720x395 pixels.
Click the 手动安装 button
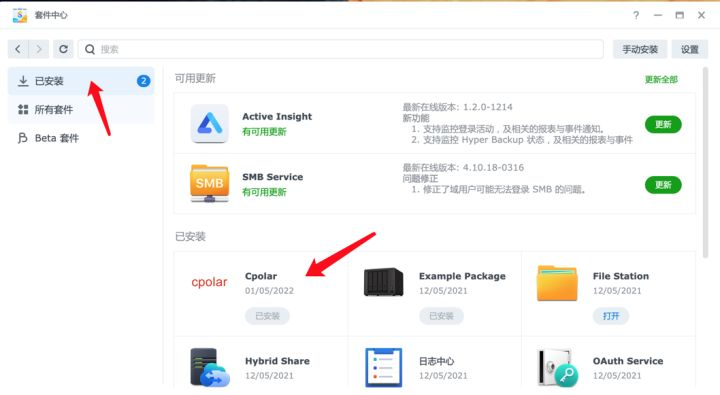pyautogui.click(x=640, y=49)
